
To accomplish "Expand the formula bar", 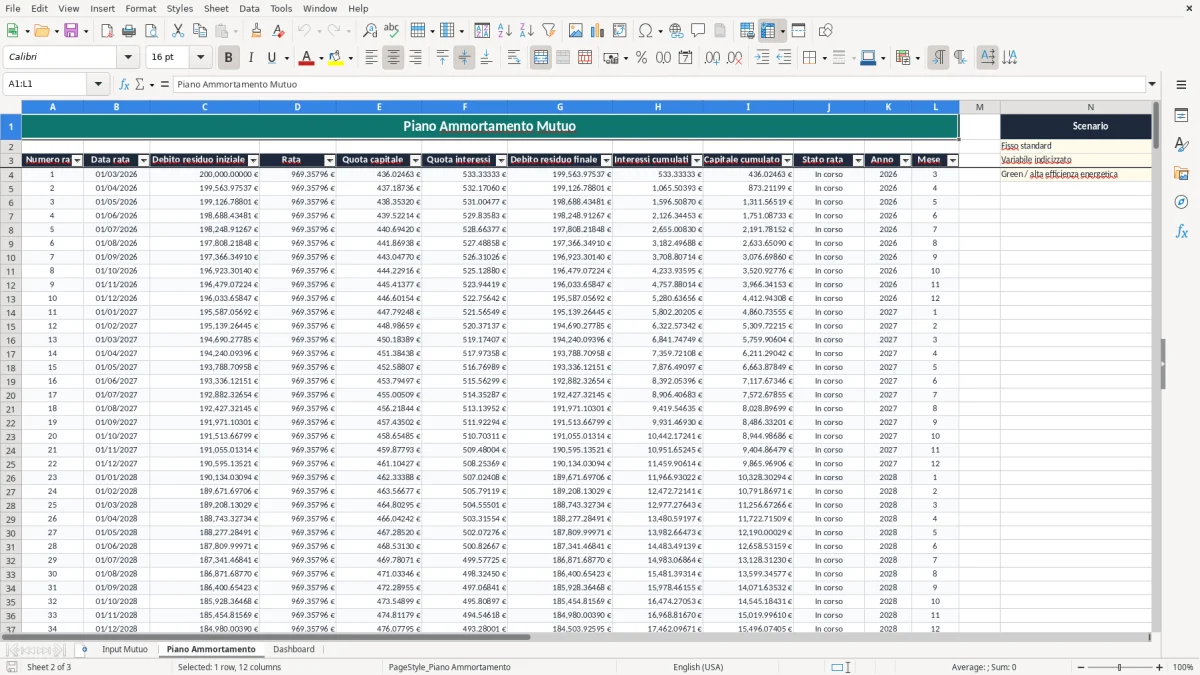I will (1152, 84).
